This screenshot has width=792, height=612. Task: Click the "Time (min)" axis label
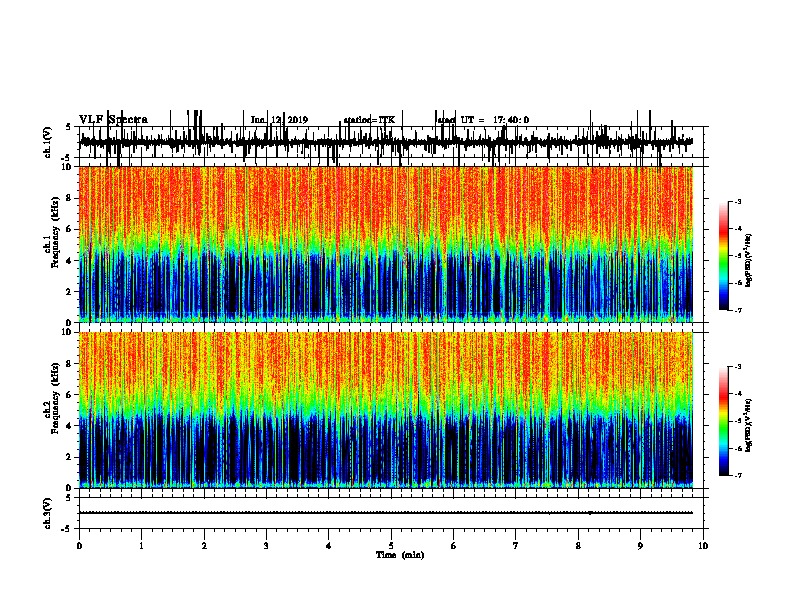coord(400,555)
